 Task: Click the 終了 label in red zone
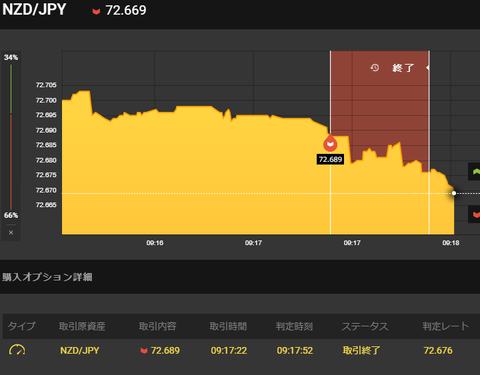pyautogui.click(x=403, y=68)
